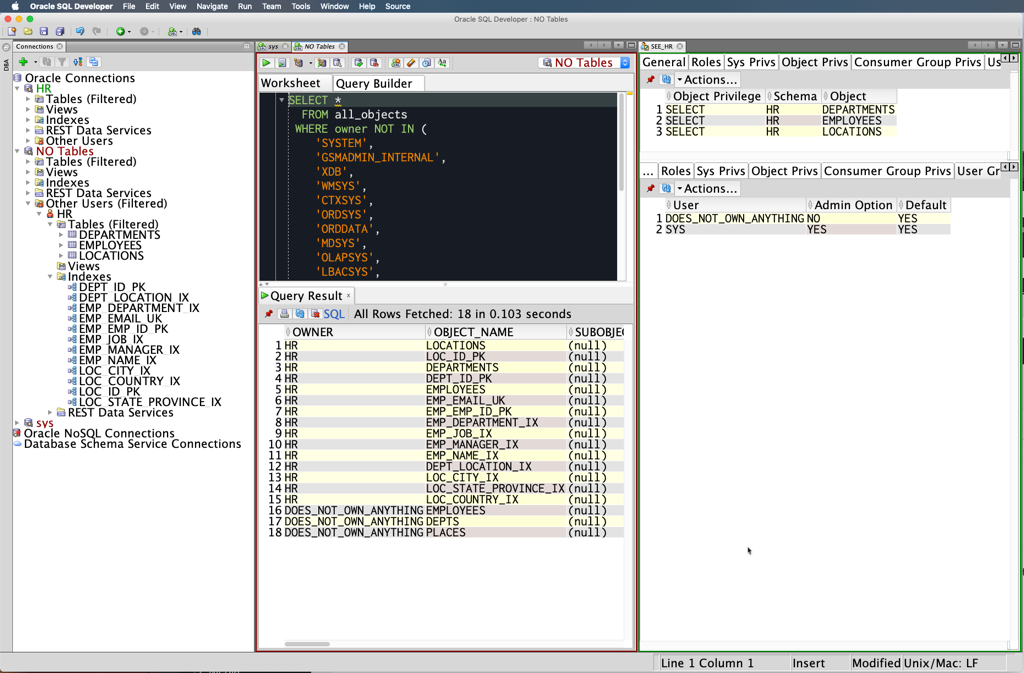Click the Run Script icon in worksheet toolbar
The width and height of the screenshot is (1024, 673).
pyautogui.click(x=282, y=63)
